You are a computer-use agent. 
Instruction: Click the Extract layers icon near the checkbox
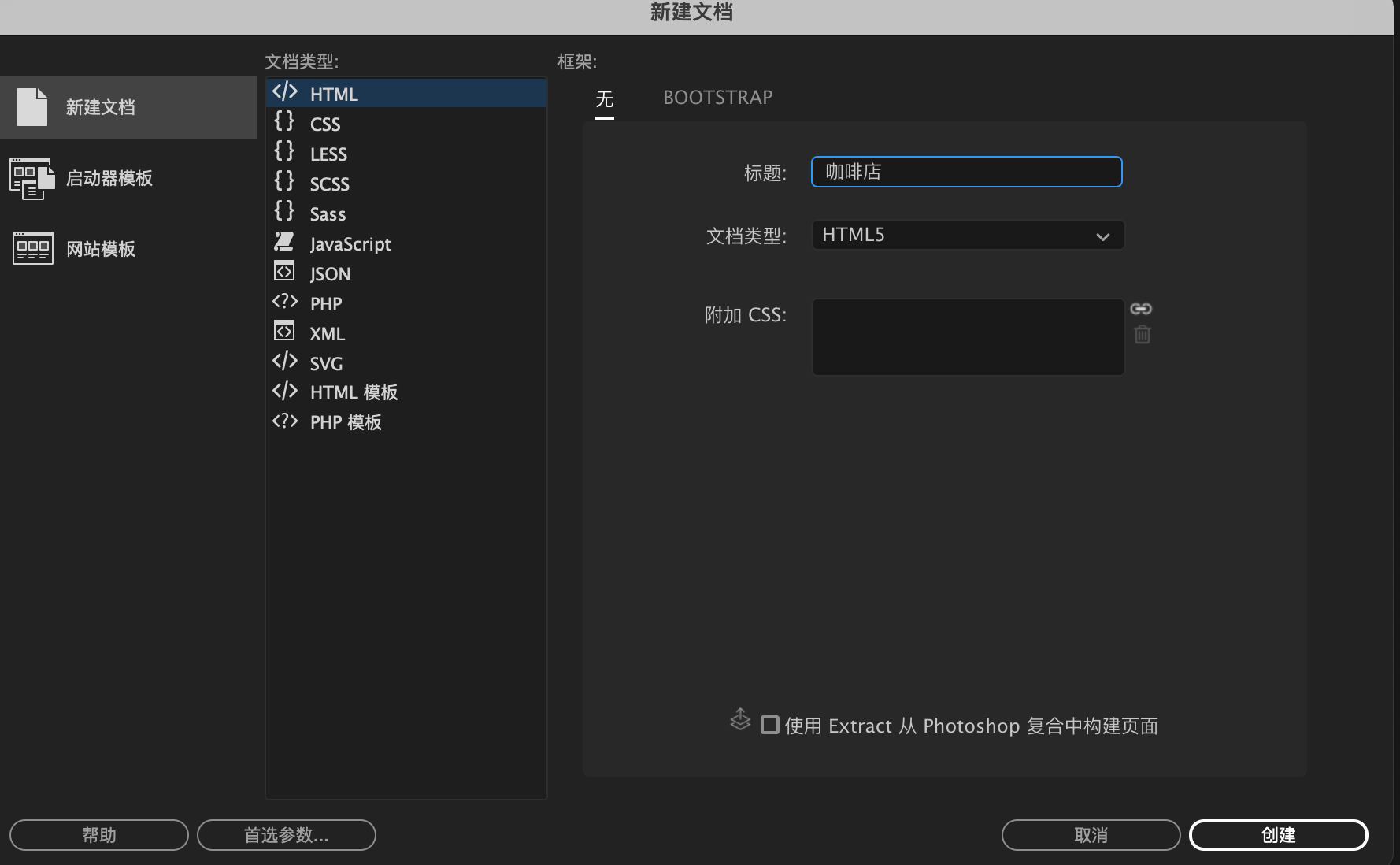point(739,719)
